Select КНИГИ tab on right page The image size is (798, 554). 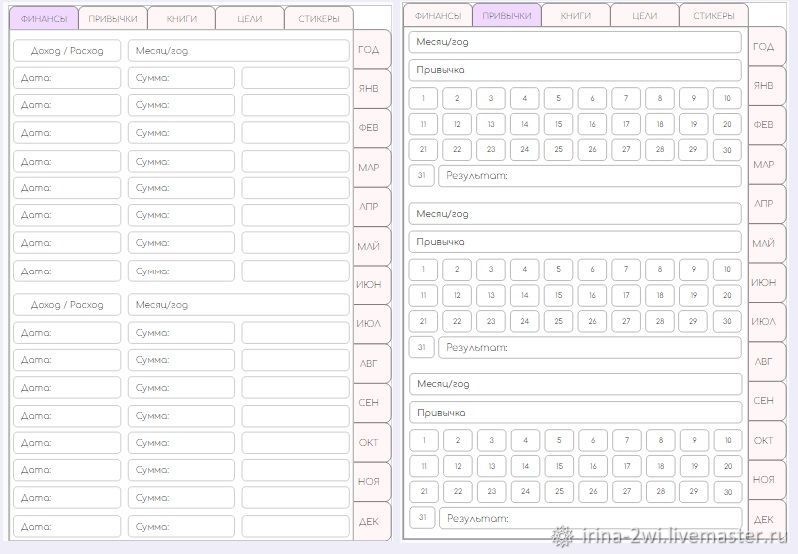click(x=576, y=15)
